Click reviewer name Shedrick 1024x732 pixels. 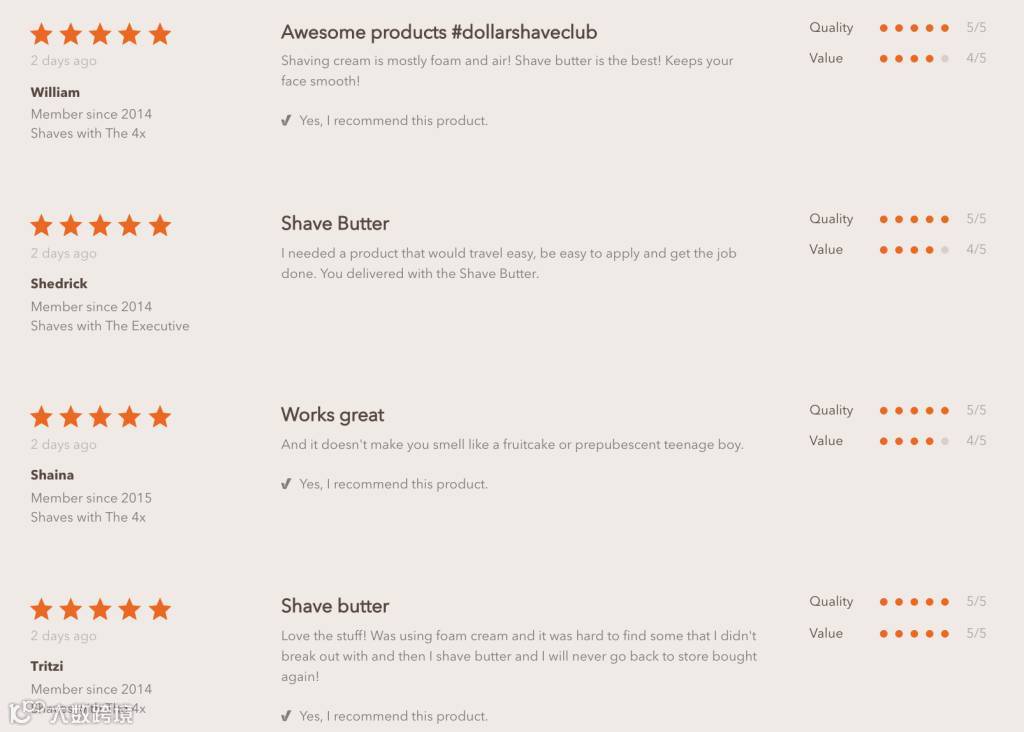(59, 284)
